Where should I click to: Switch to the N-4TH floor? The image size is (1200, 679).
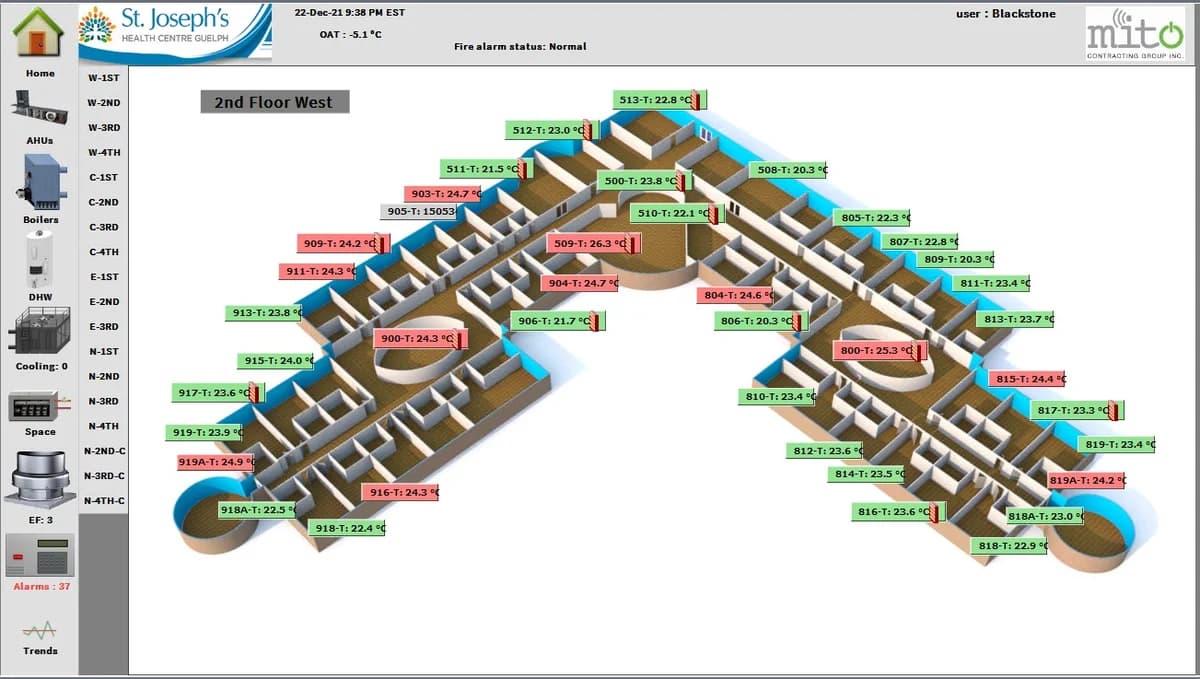coord(103,426)
